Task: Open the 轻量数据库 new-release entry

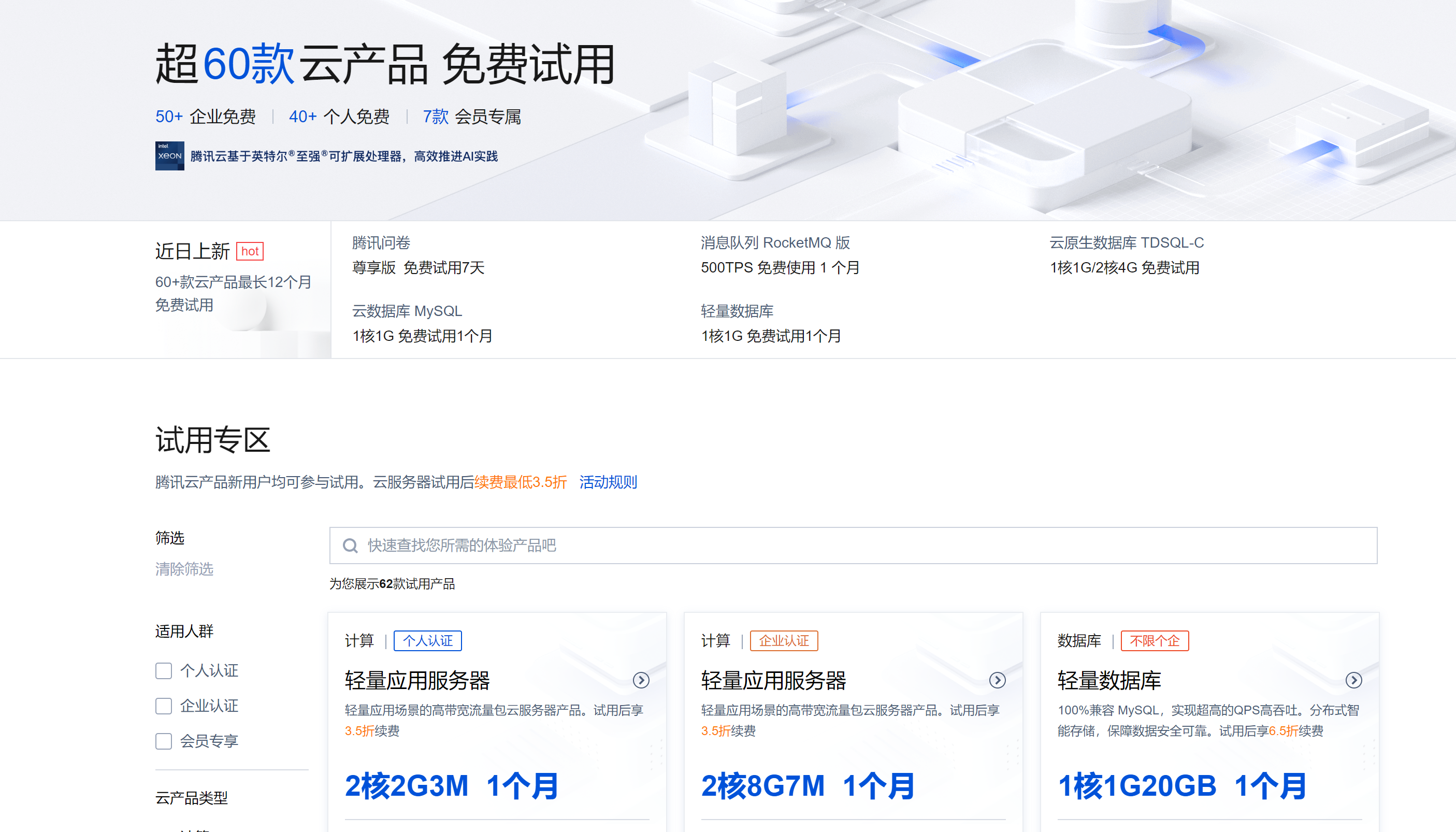Action: click(x=737, y=311)
